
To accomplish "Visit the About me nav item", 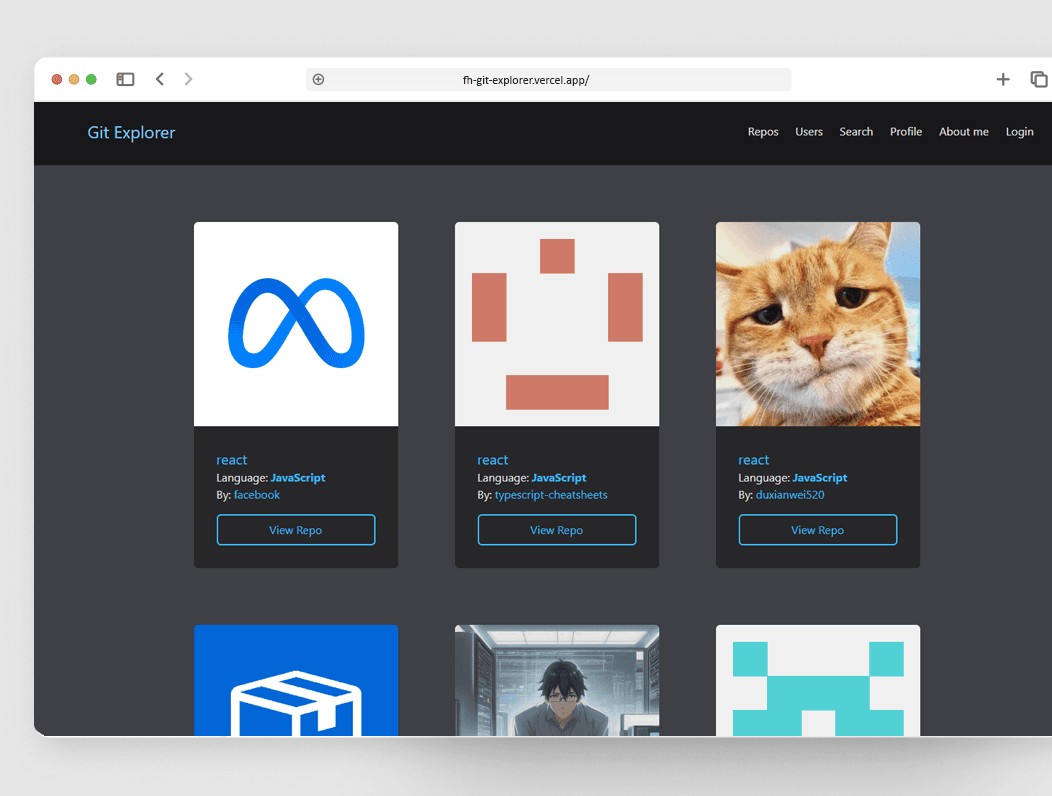I will 963,132.
